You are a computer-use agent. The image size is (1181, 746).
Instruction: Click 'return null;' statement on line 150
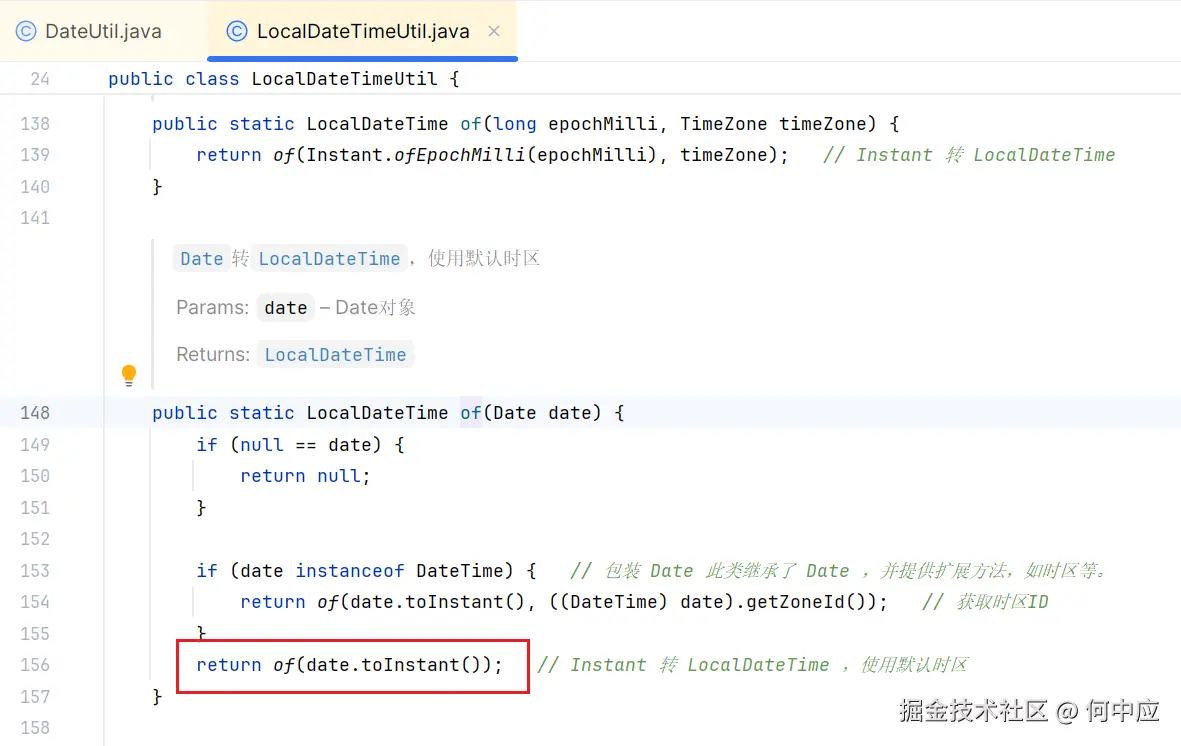(305, 476)
